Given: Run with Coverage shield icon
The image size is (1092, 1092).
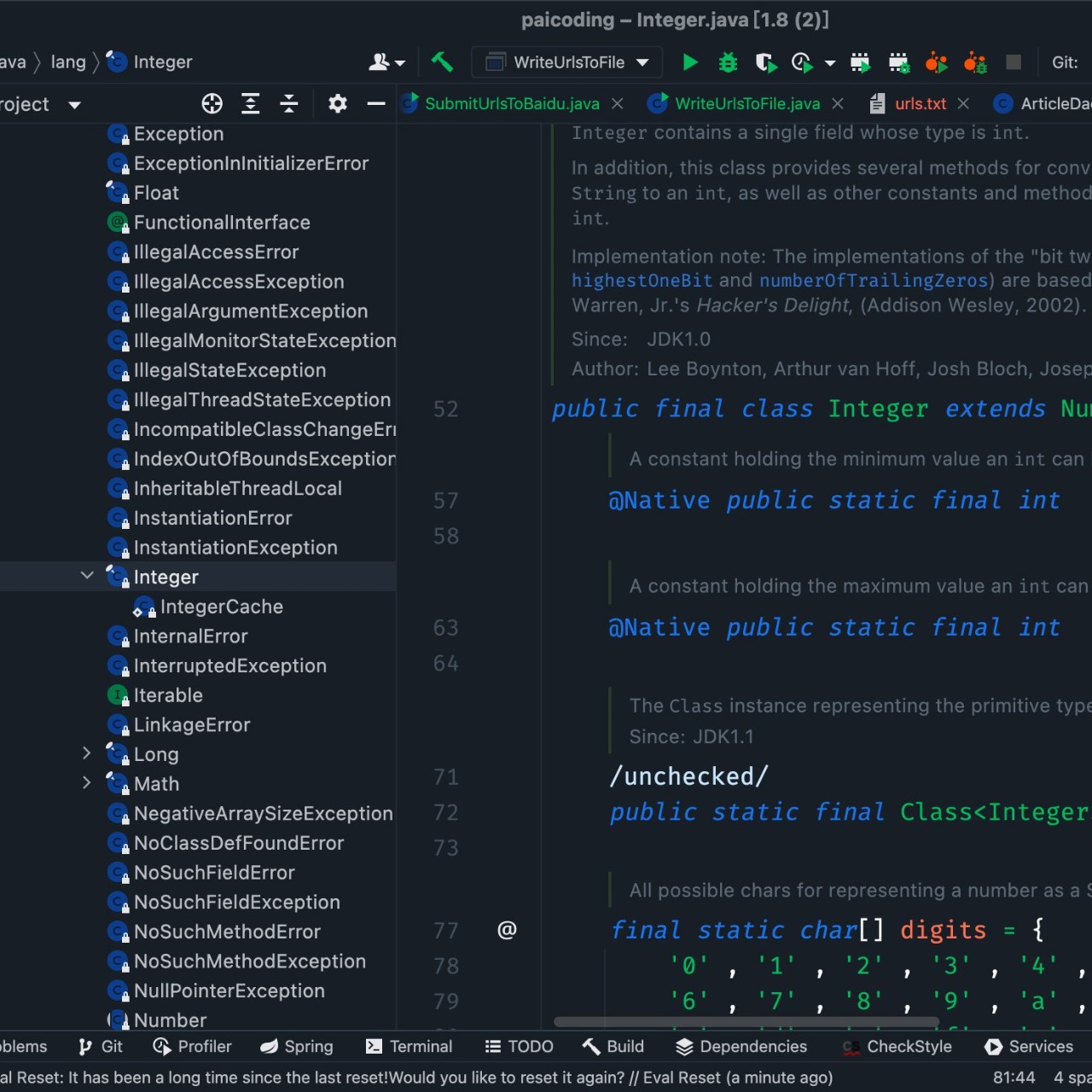Looking at the screenshot, I should (x=765, y=62).
